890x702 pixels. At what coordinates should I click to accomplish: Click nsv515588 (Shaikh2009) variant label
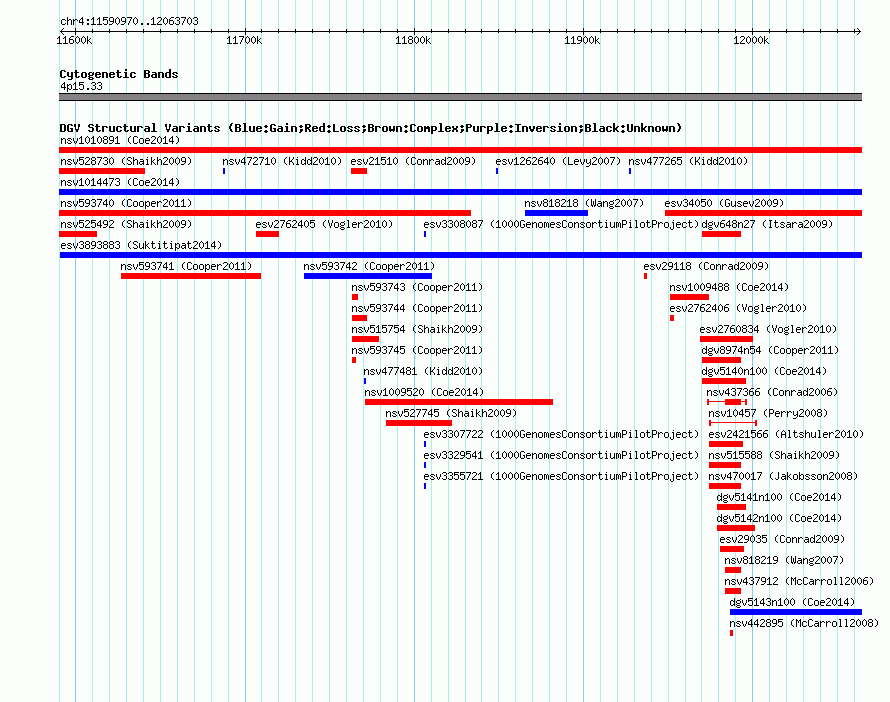774,455
